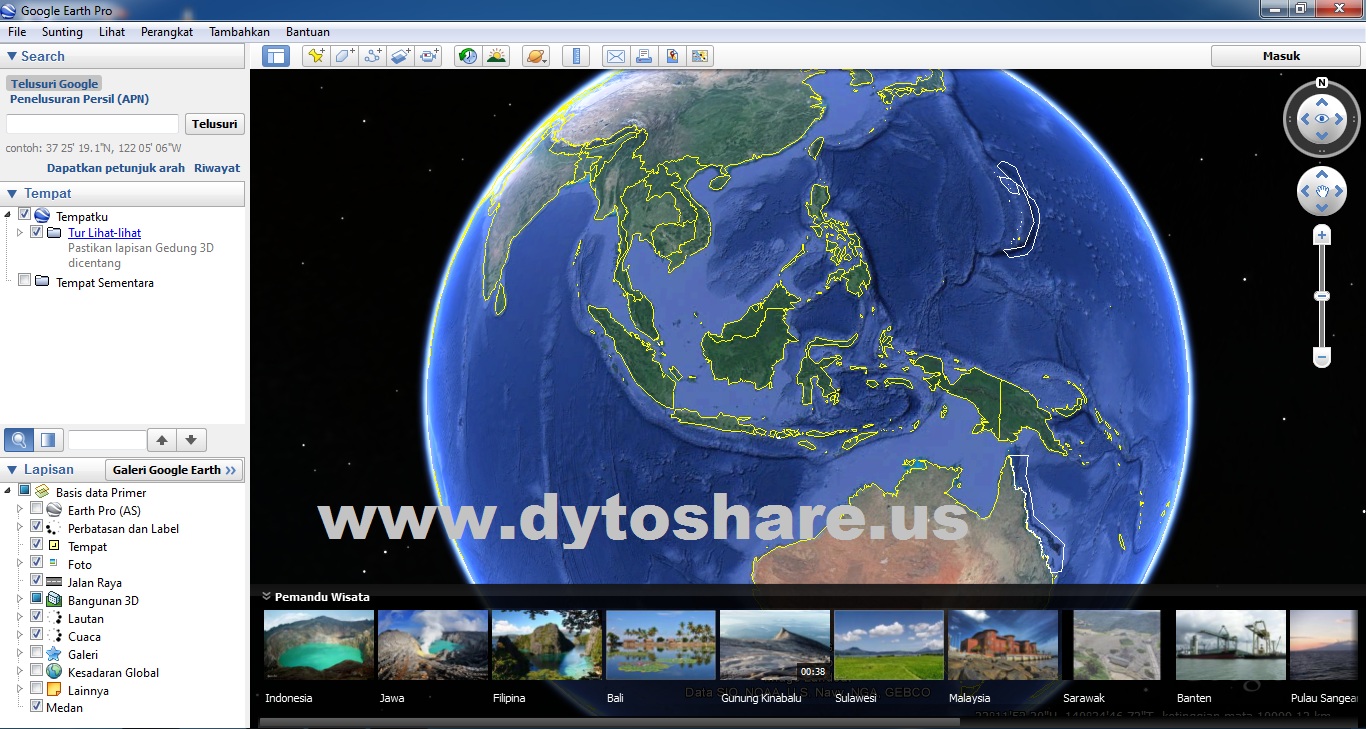The height and width of the screenshot is (729, 1368).
Task: Add an image overlay from the toolbar
Action: click(x=401, y=56)
